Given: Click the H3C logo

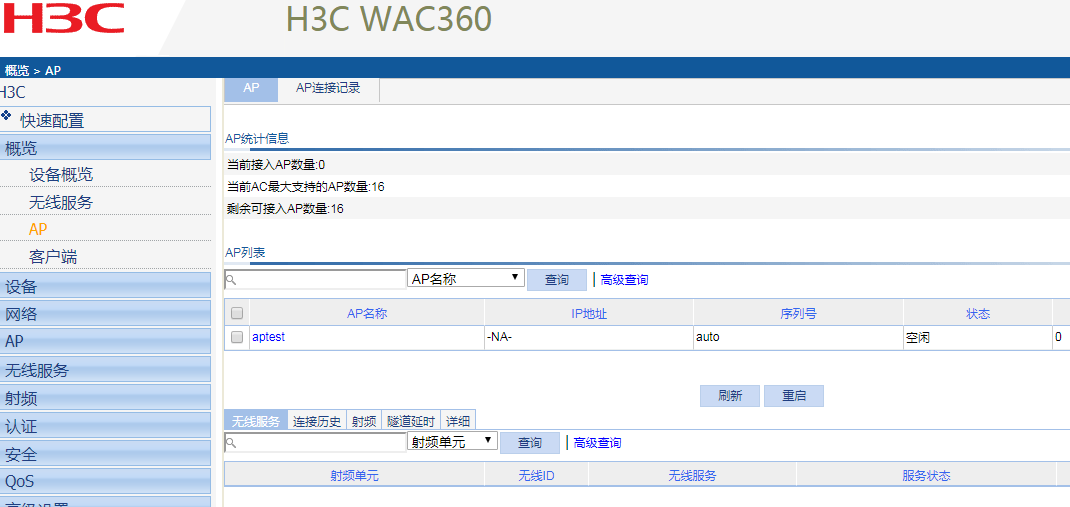Looking at the screenshot, I should (63, 18).
